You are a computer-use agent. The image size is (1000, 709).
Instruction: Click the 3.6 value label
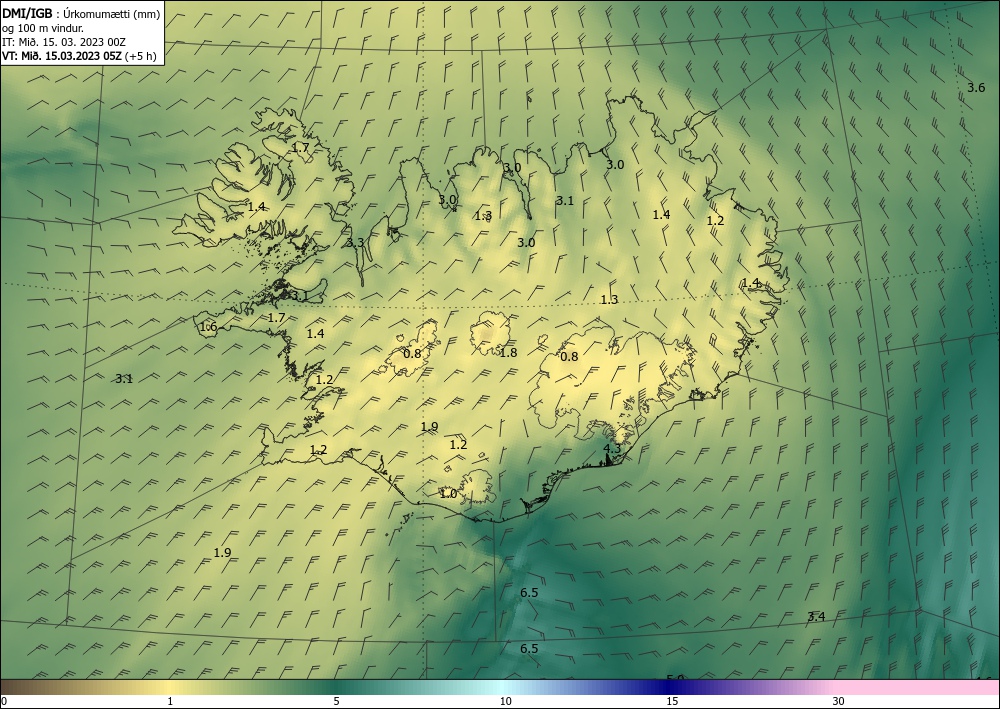pos(976,88)
